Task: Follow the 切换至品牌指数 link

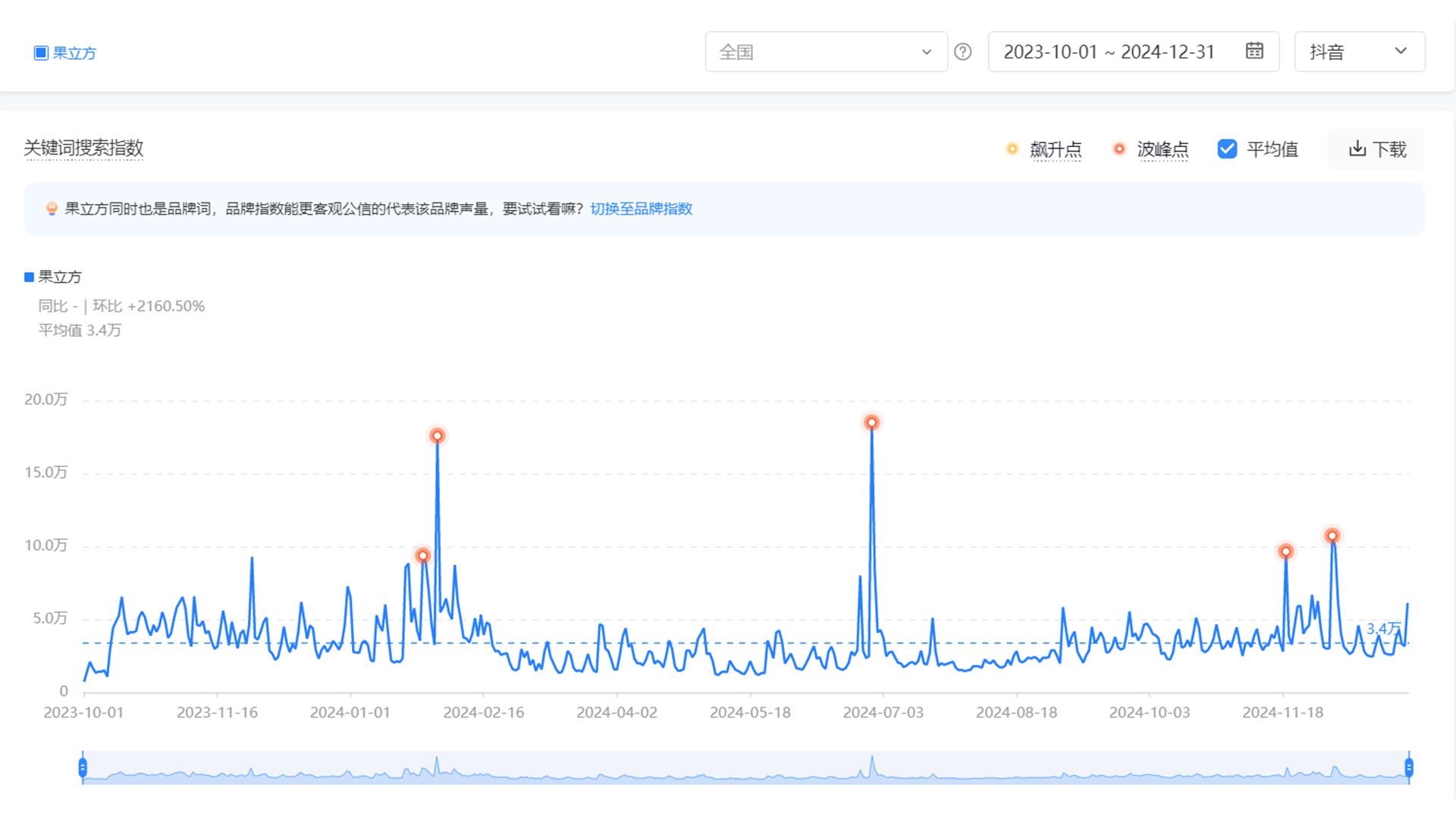Action: tap(642, 209)
